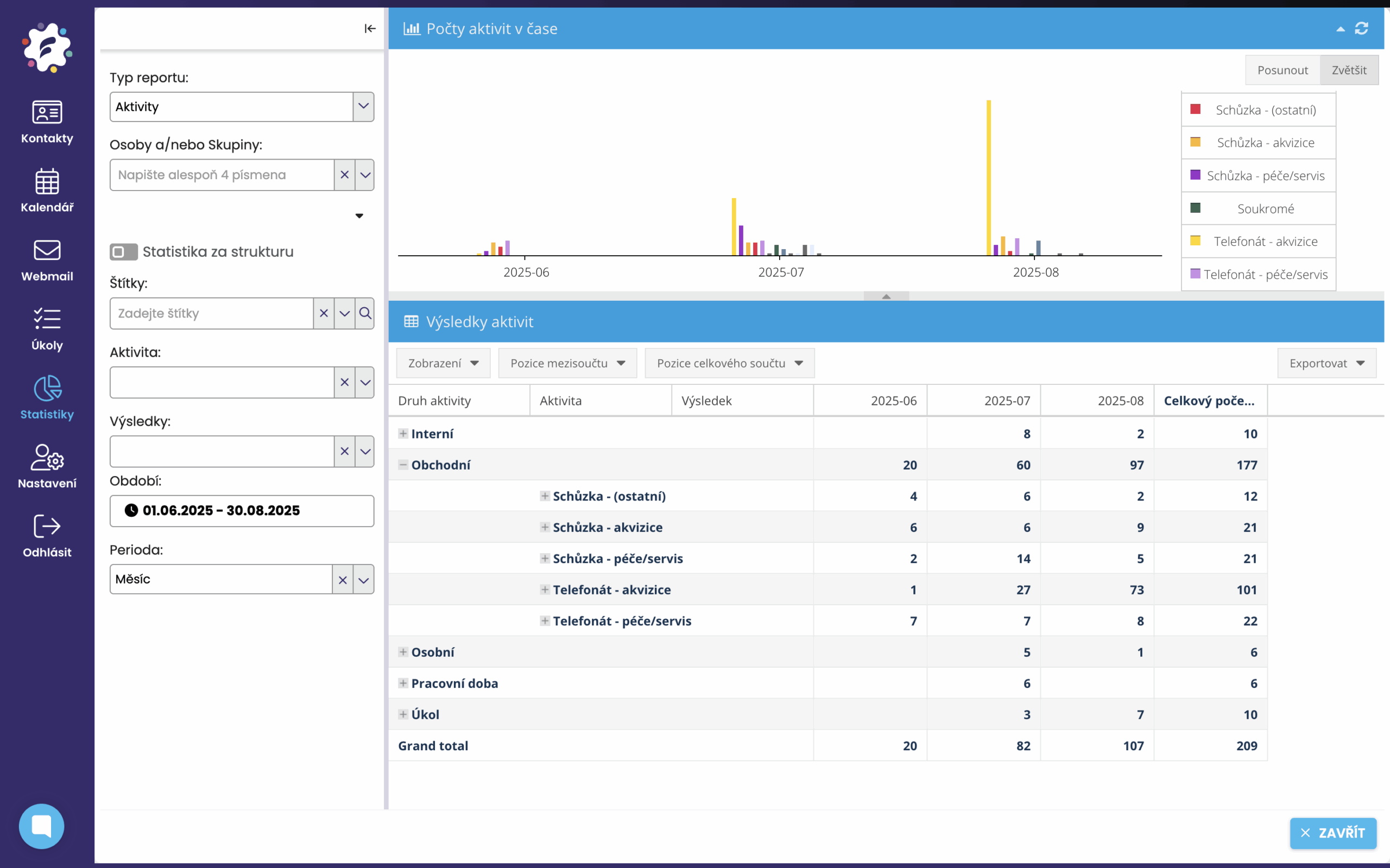Click the Období date range field

pos(241,510)
